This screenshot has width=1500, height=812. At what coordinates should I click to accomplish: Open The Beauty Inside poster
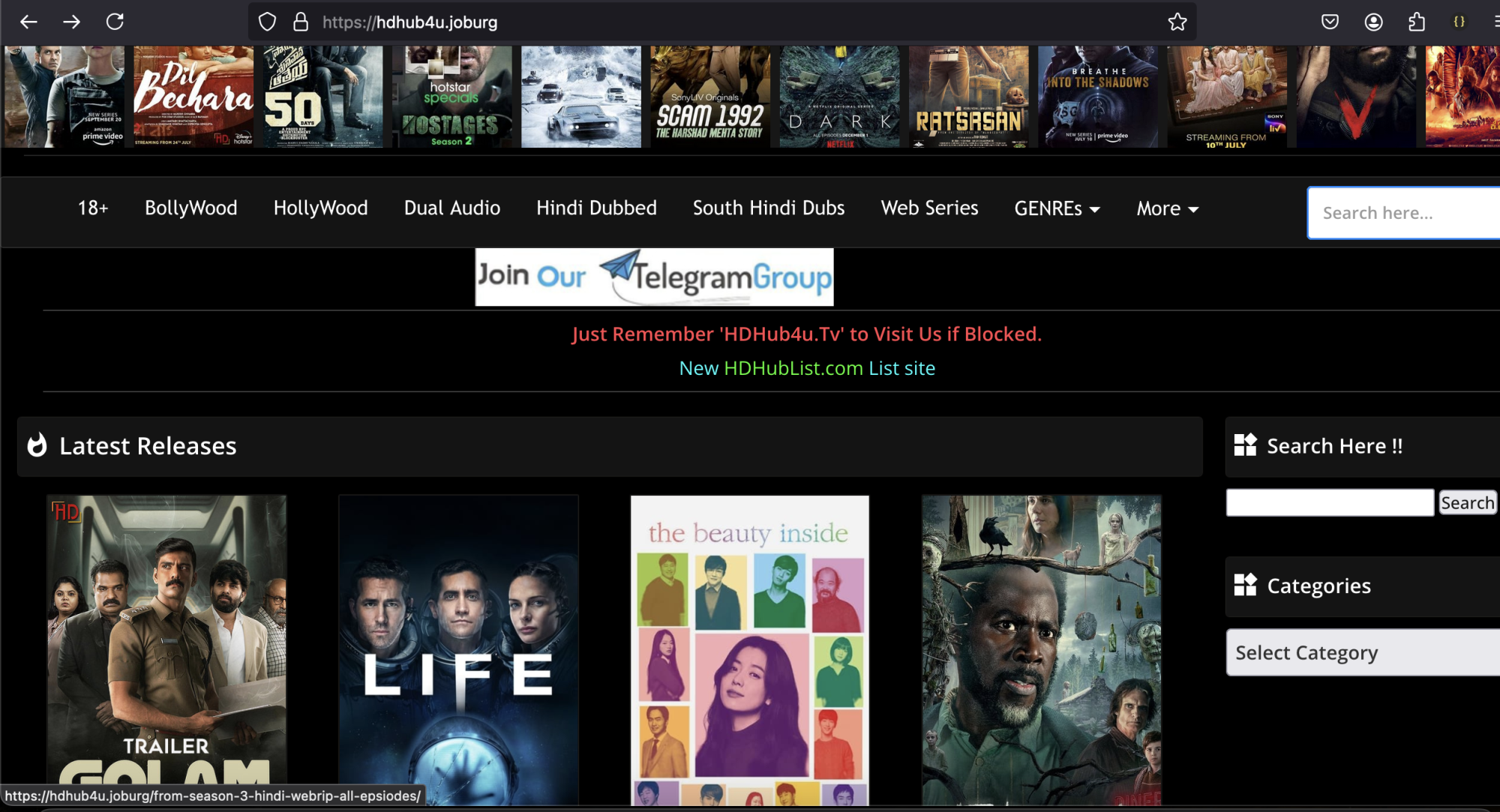(750, 650)
